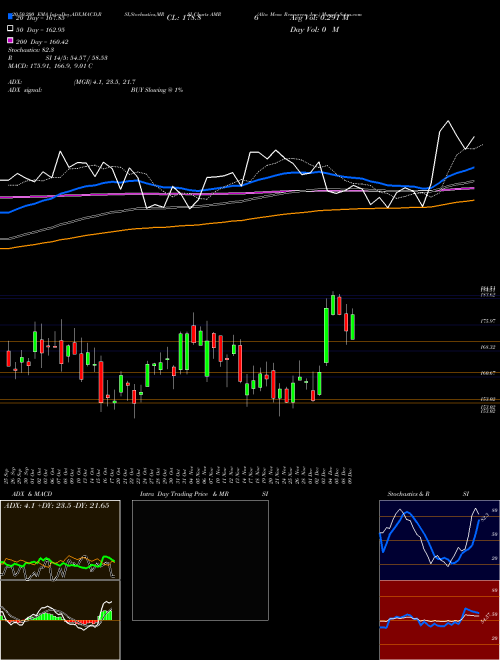Click the 'ADX: 4.1 +DY: 23.5 -DY: 21.65' header
500x660 pixels.
coord(56,506)
